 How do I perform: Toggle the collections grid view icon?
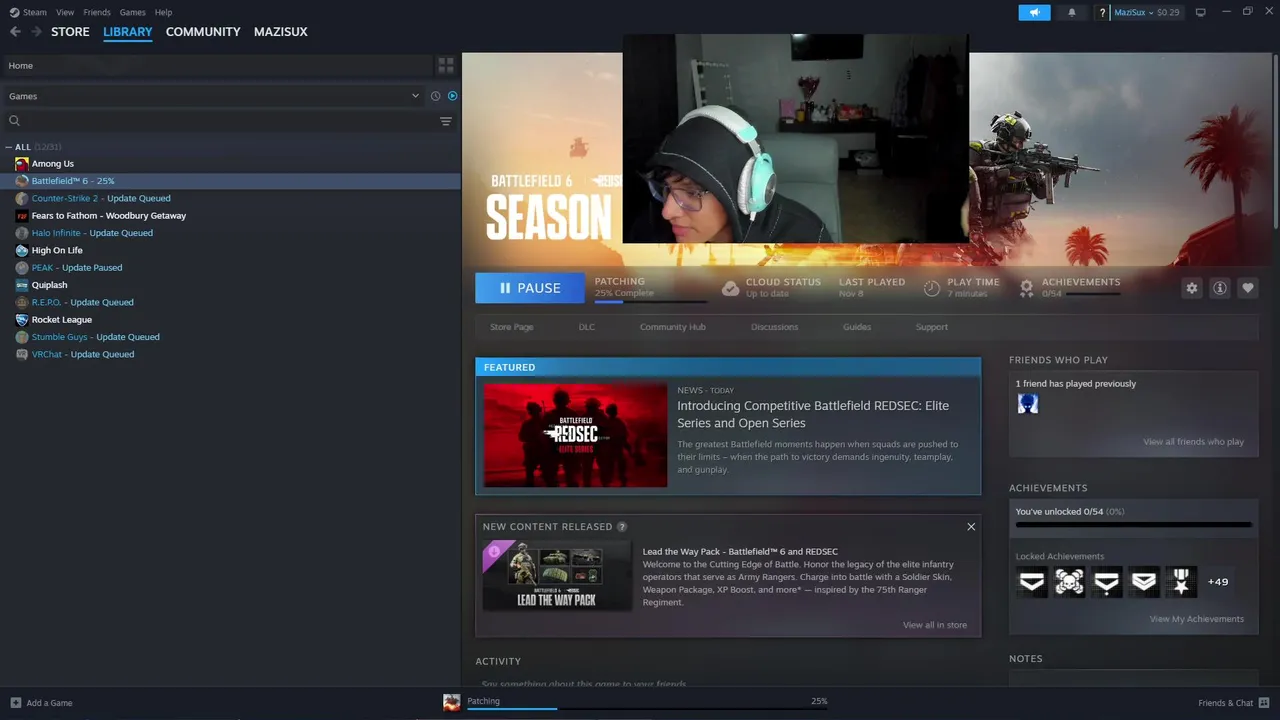(446, 65)
